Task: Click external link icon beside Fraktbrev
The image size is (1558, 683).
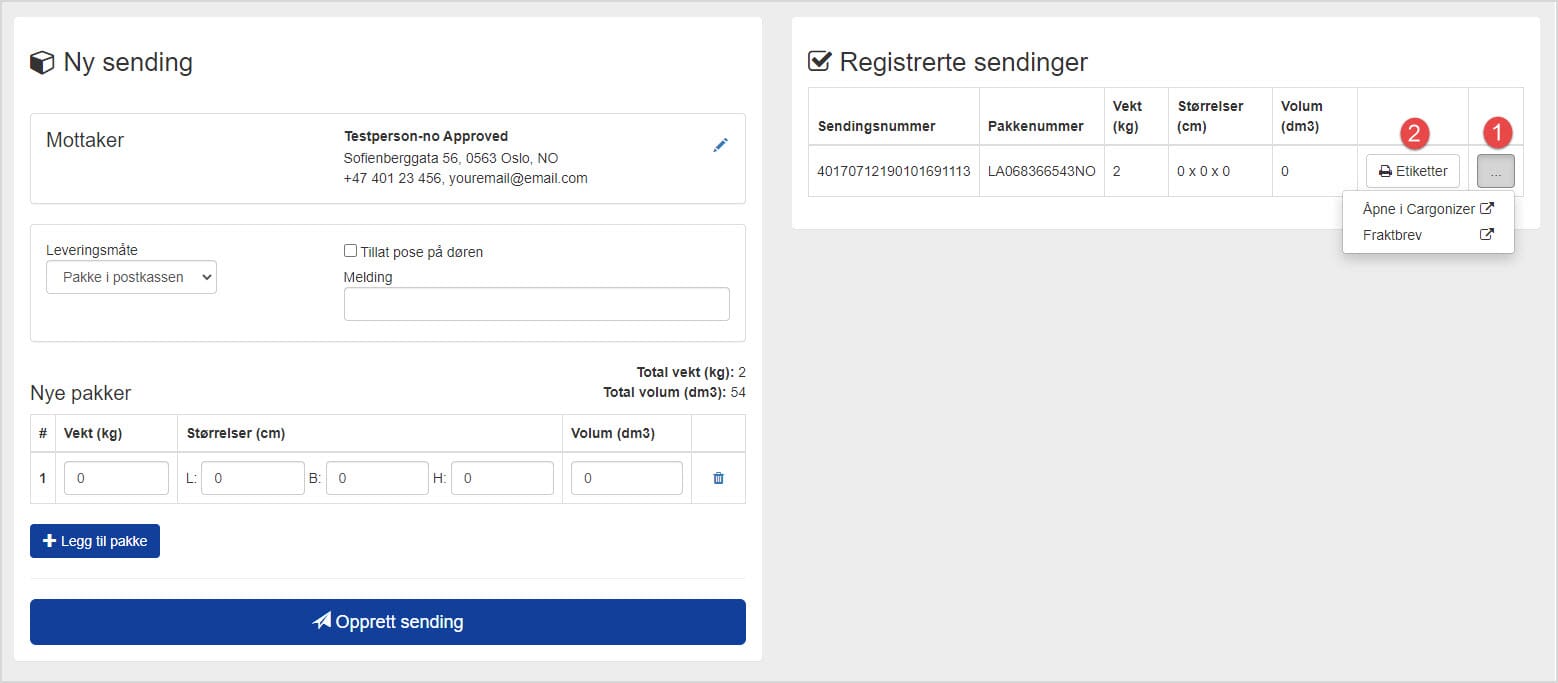Action: (x=1487, y=235)
